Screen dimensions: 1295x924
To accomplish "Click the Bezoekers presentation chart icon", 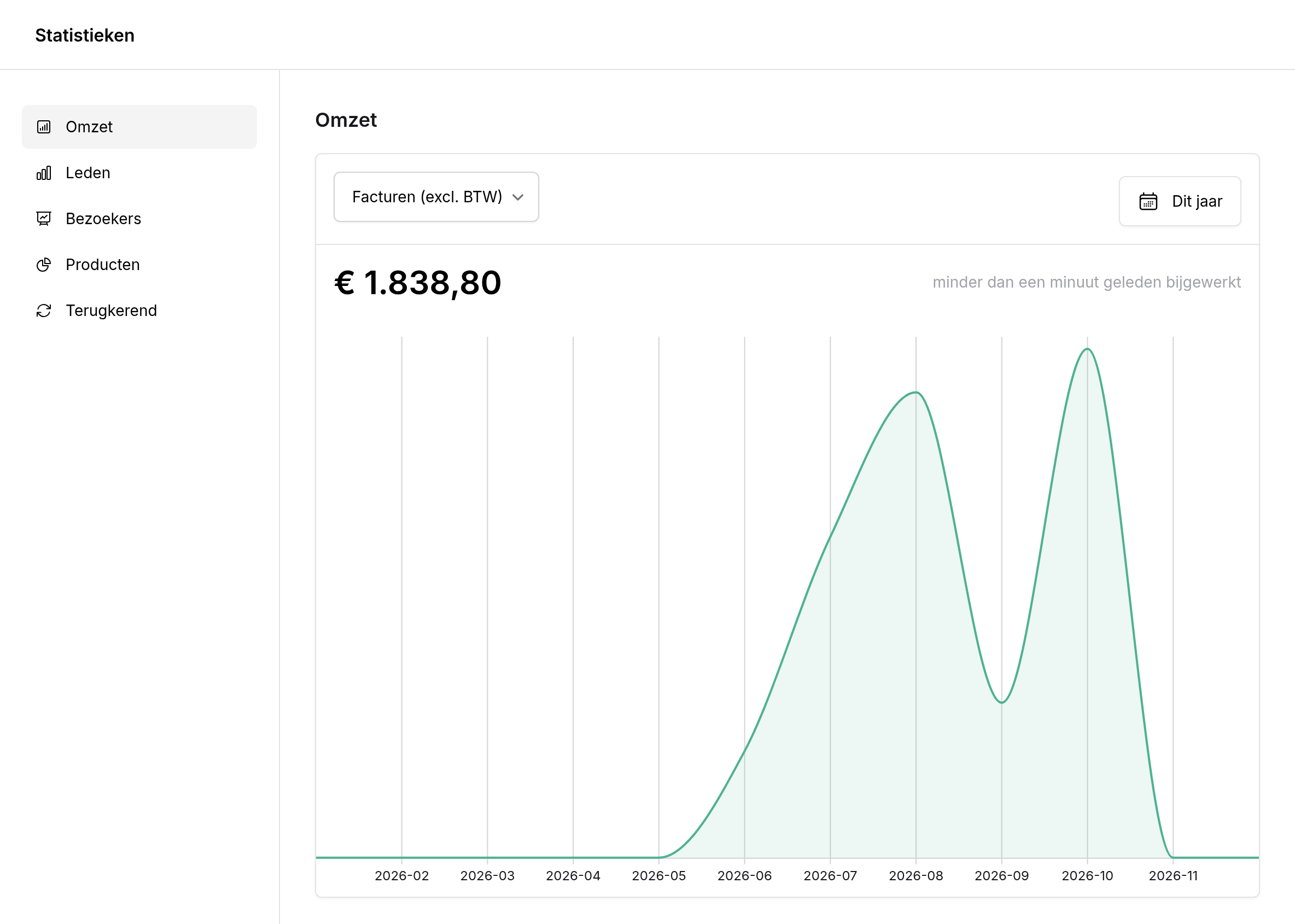I will click(x=44, y=219).
